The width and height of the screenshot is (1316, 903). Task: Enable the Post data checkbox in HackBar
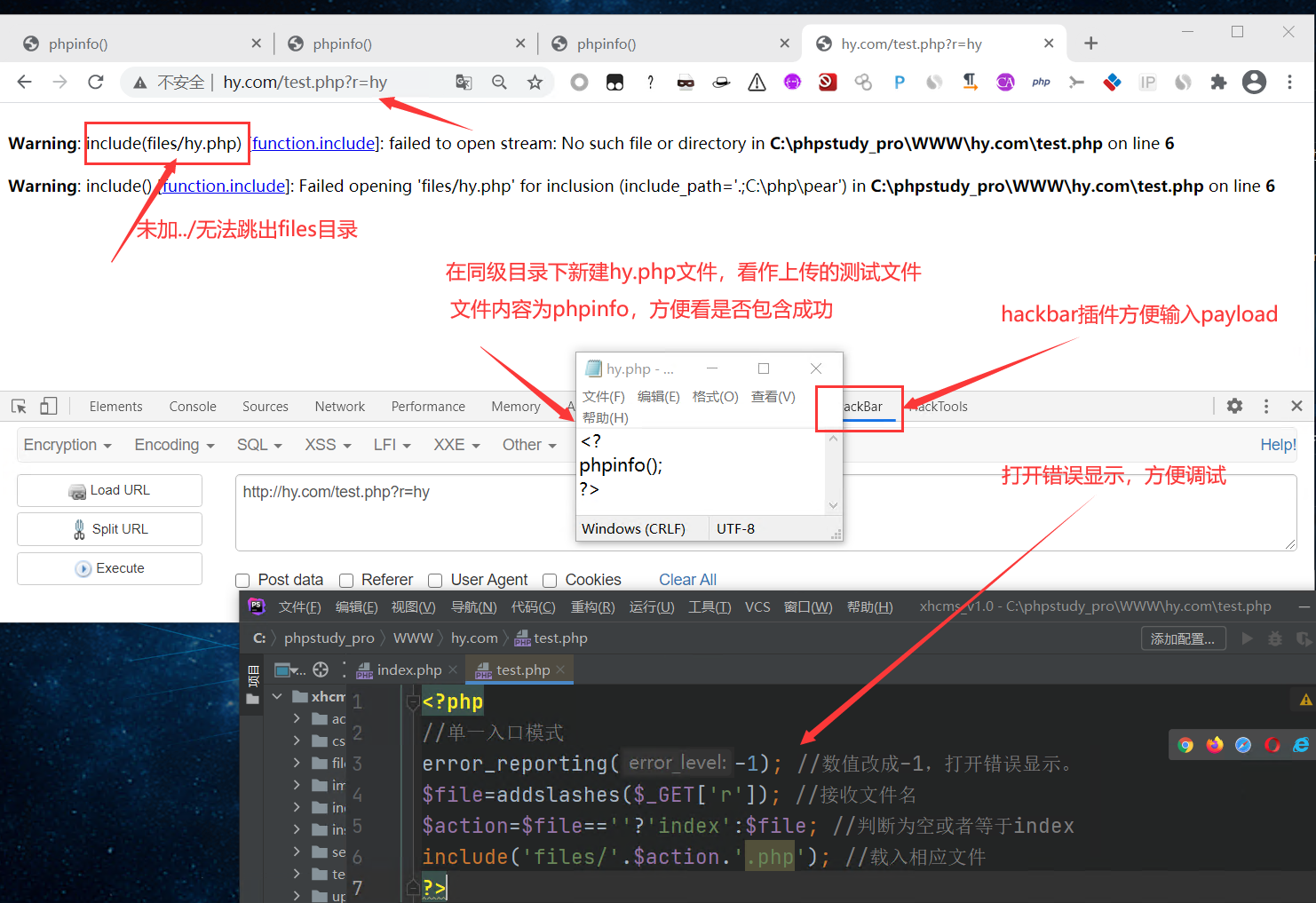242,579
